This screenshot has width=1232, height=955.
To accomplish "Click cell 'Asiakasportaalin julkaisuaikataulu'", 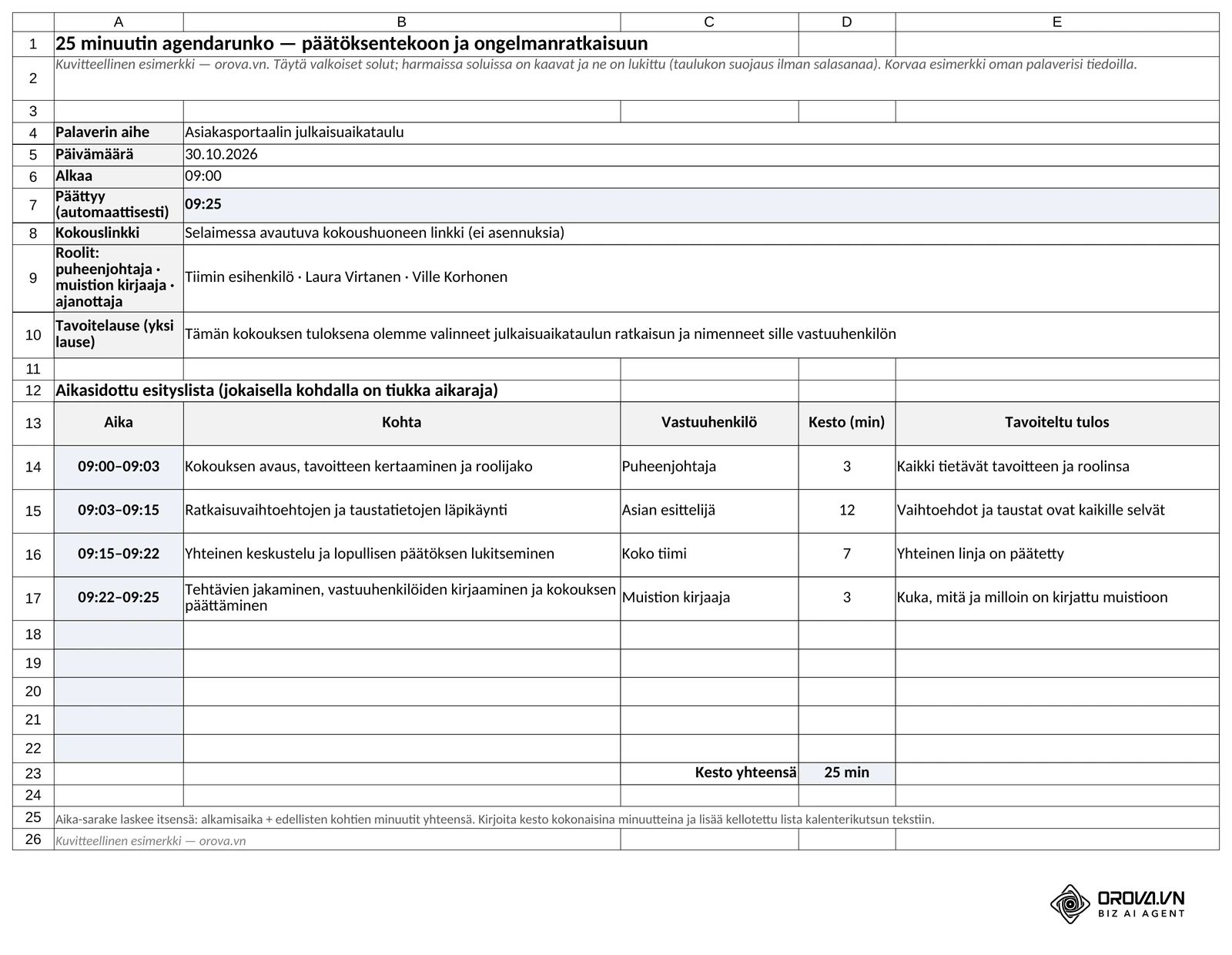I will (701, 132).
